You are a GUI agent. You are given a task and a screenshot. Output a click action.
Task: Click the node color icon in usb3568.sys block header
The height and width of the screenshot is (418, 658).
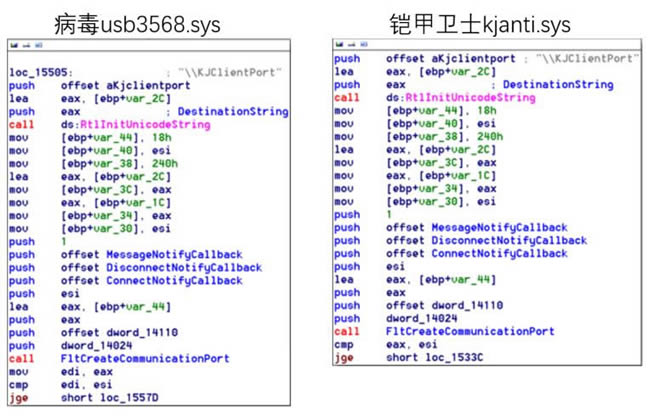click(12, 46)
